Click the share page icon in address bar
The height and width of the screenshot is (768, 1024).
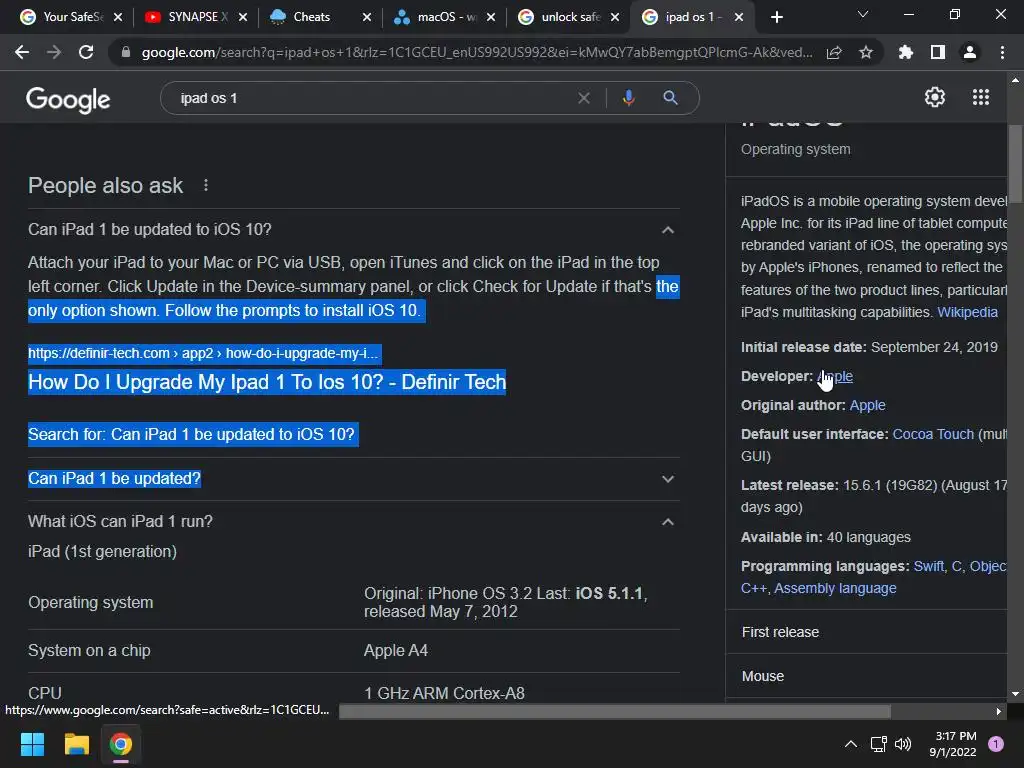point(834,53)
